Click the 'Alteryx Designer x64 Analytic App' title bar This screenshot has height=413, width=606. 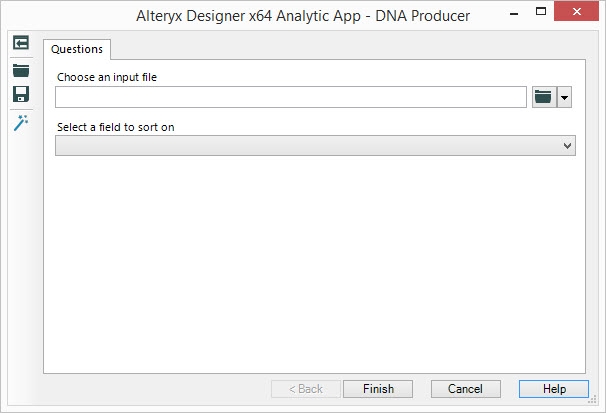click(x=303, y=16)
